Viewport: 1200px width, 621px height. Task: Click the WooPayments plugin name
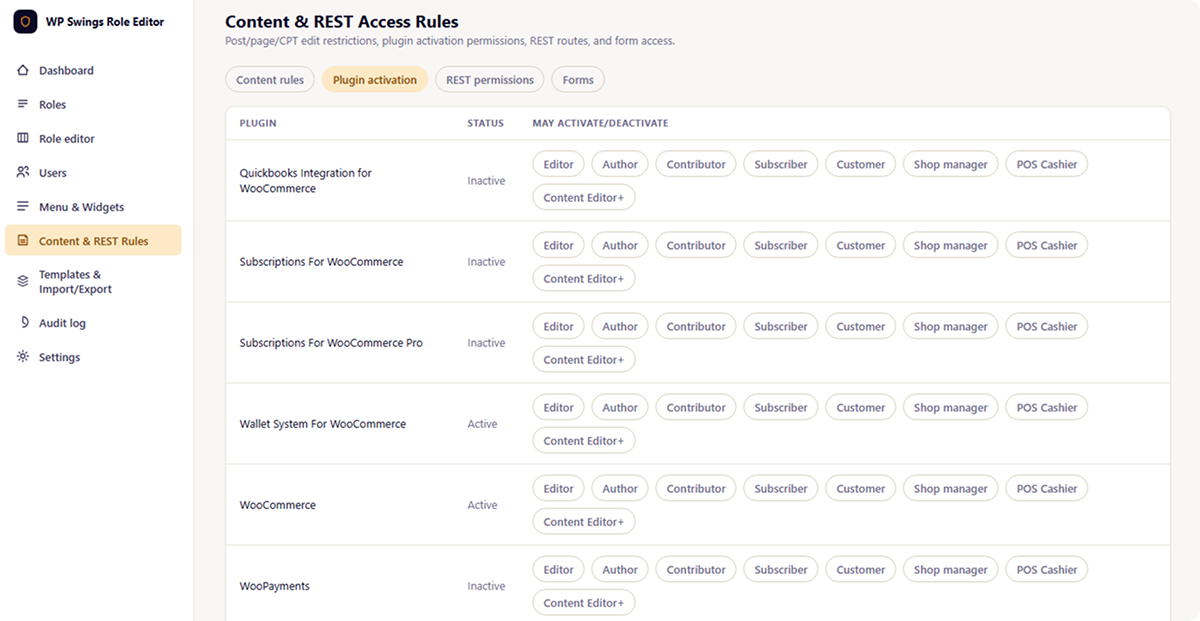[x=275, y=586]
